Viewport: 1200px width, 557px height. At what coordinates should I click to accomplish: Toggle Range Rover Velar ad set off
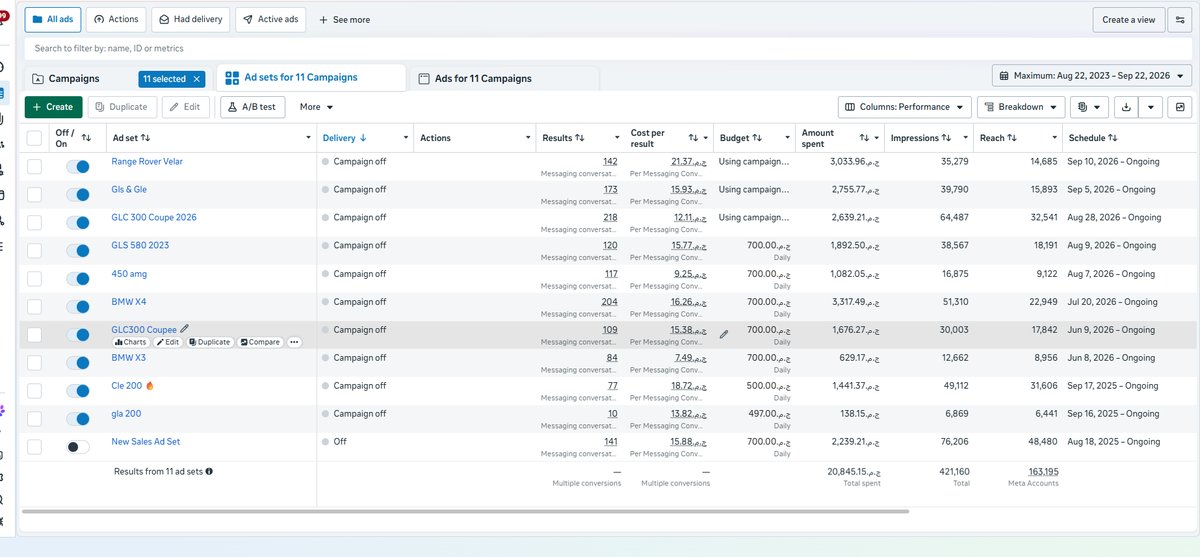pos(77,167)
